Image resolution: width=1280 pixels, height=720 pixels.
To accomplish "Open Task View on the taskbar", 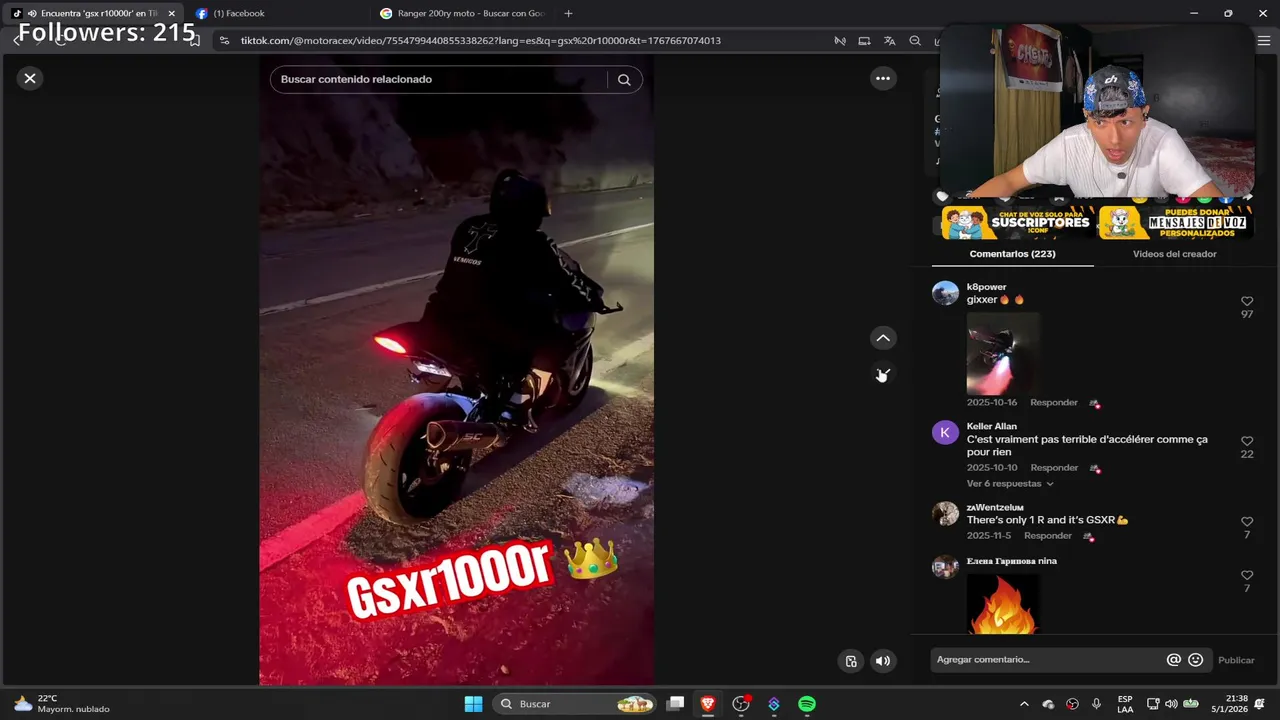I will coord(676,704).
